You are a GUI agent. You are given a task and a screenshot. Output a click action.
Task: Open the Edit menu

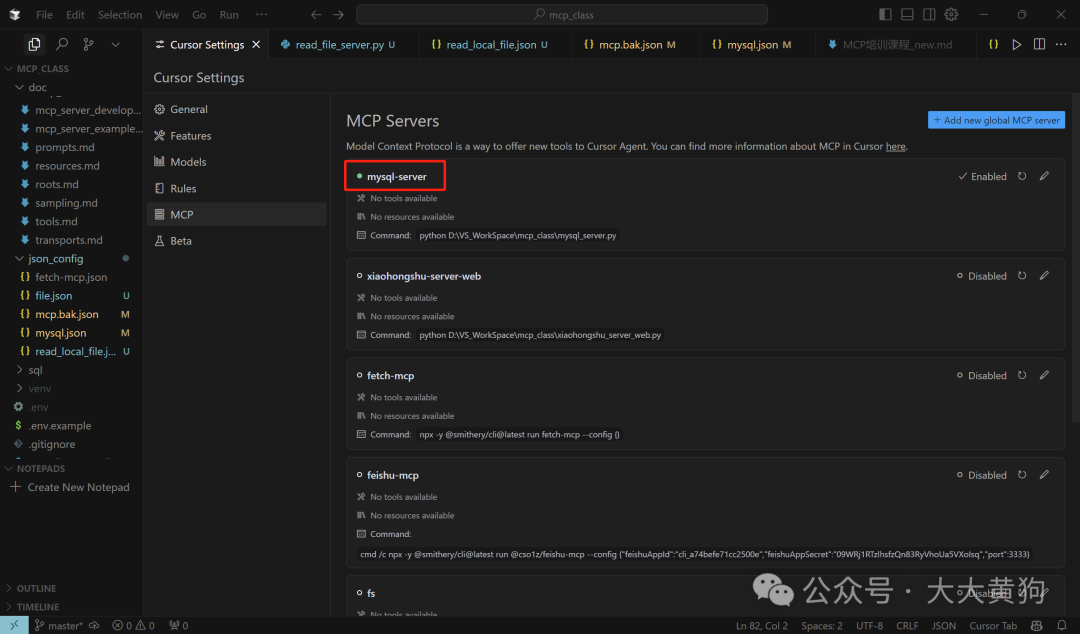[75, 14]
